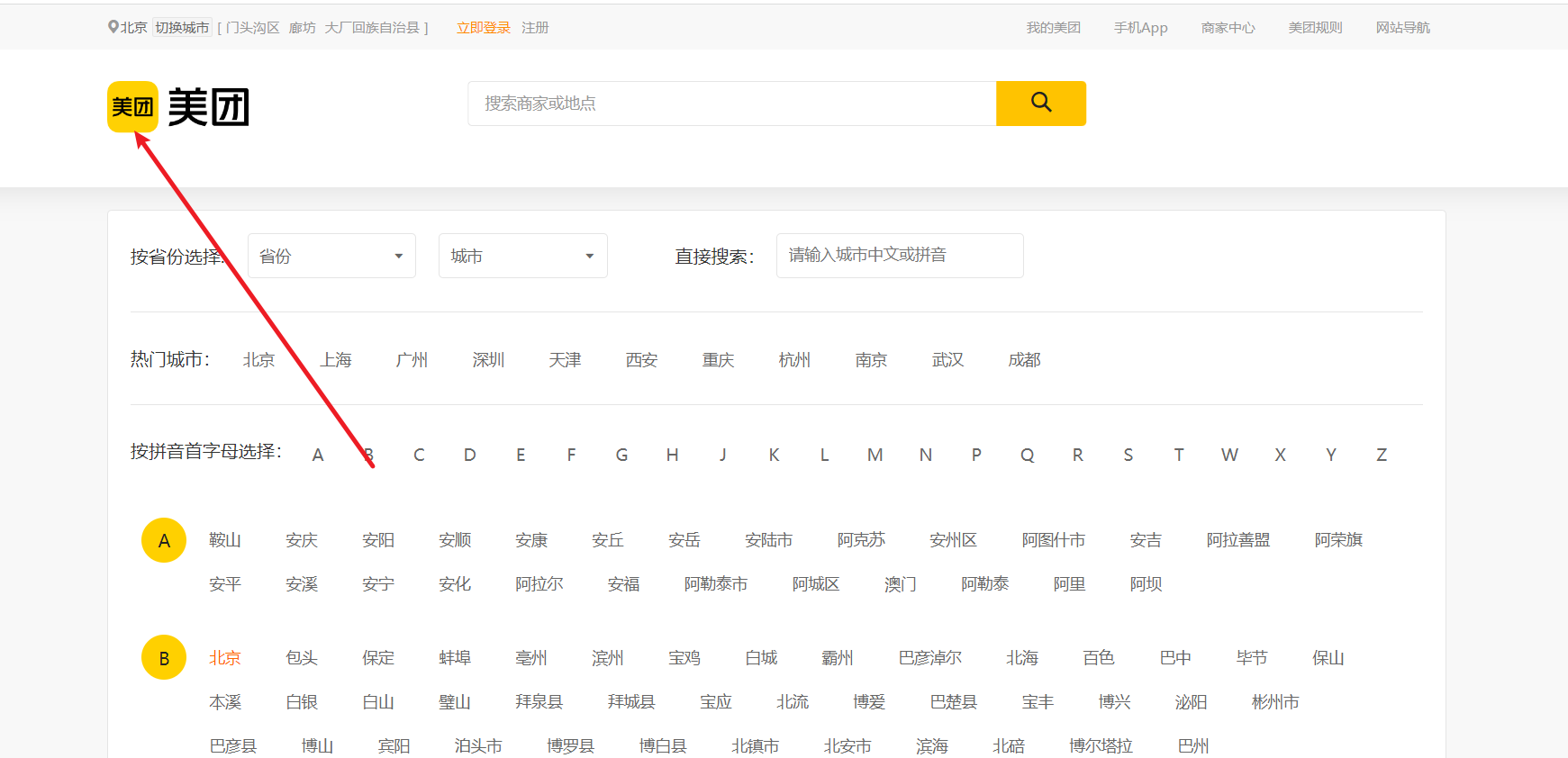The width and height of the screenshot is (1568, 758).
Task: Jump to pinyin letter M
Action: (x=875, y=455)
